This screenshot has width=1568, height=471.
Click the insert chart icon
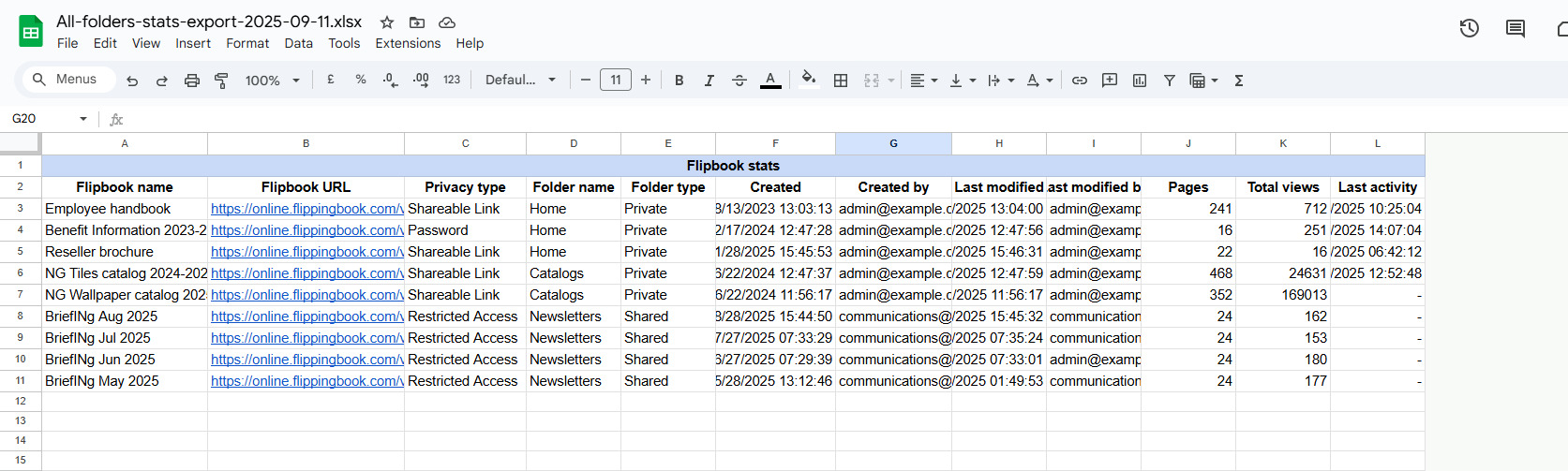1139,81
